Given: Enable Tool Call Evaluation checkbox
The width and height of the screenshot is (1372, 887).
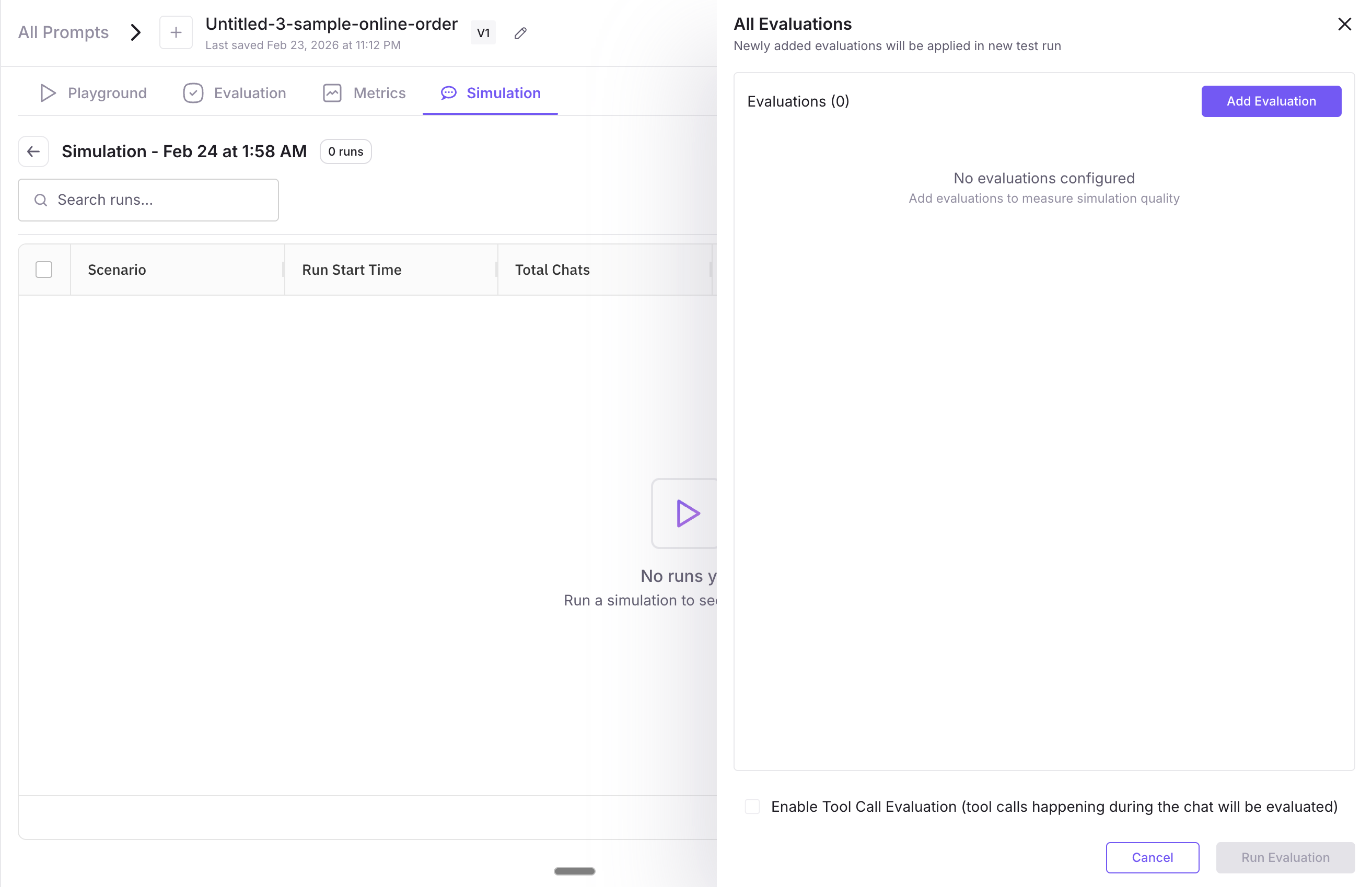Looking at the screenshot, I should 752,807.
